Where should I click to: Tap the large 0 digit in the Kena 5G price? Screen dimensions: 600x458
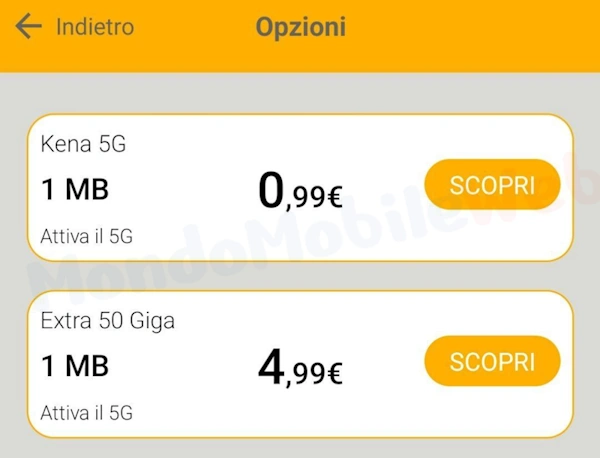271,191
